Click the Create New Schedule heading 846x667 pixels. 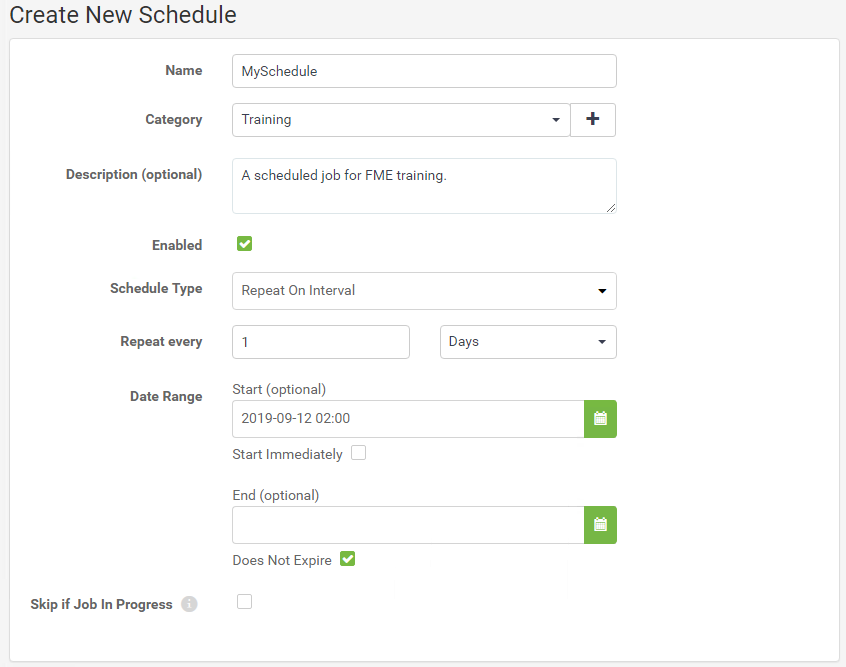tap(123, 15)
